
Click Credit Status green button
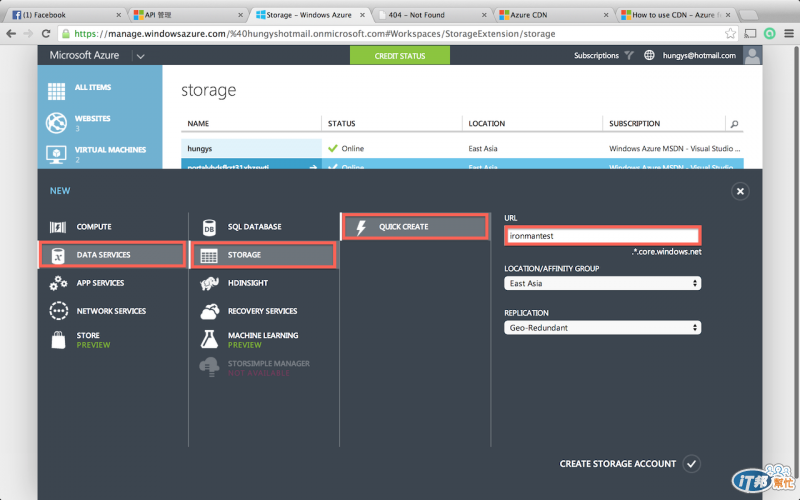[400, 56]
